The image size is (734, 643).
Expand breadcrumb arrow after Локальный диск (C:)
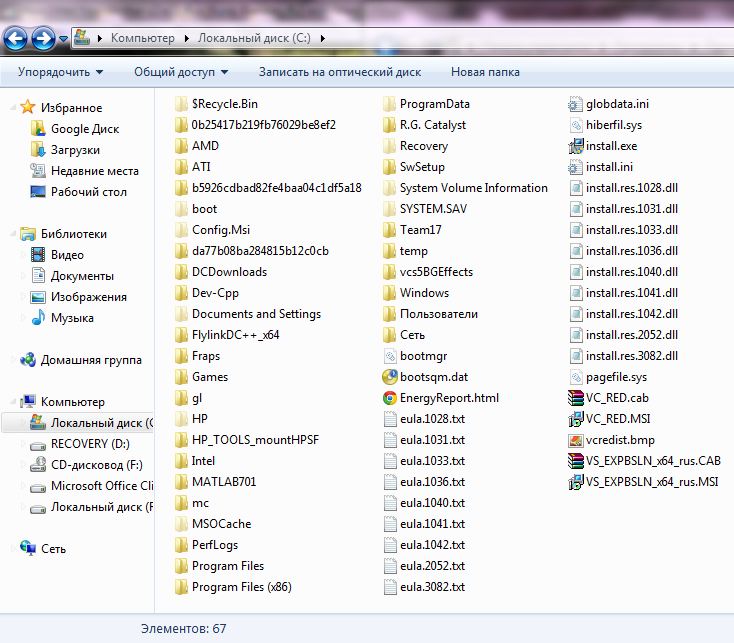click(323, 38)
